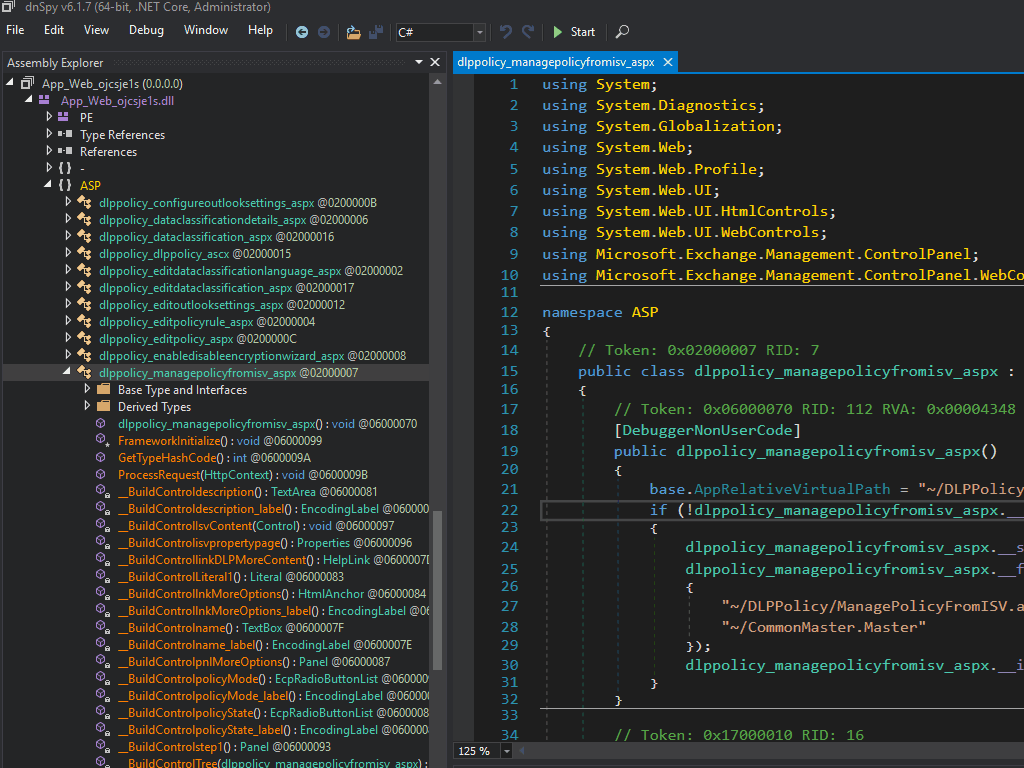Expand the PE node
Image resolution: width=1024 pixels, height=768 pixels.
click(50, 117)
